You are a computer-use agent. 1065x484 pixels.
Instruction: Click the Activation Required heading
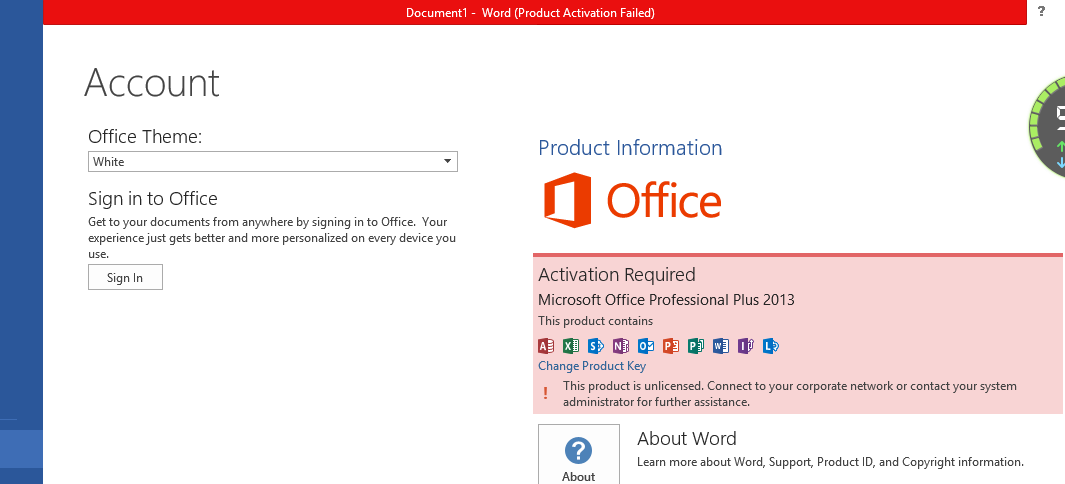click(x=617, y=274)
